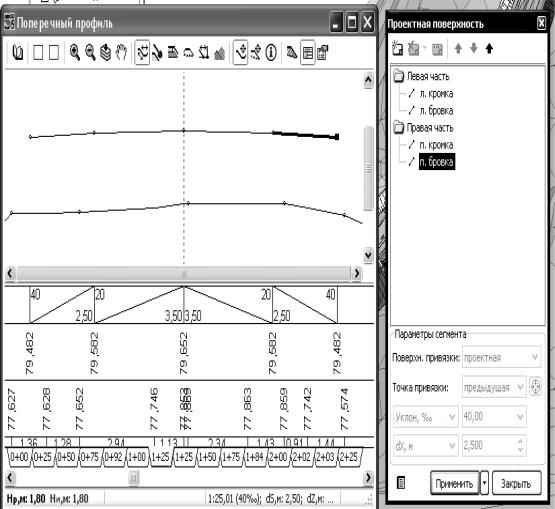This screenshot has height=509, width=555.
Task: Click the dimensioned profile icon before the hatched hill
Action: 204,52
